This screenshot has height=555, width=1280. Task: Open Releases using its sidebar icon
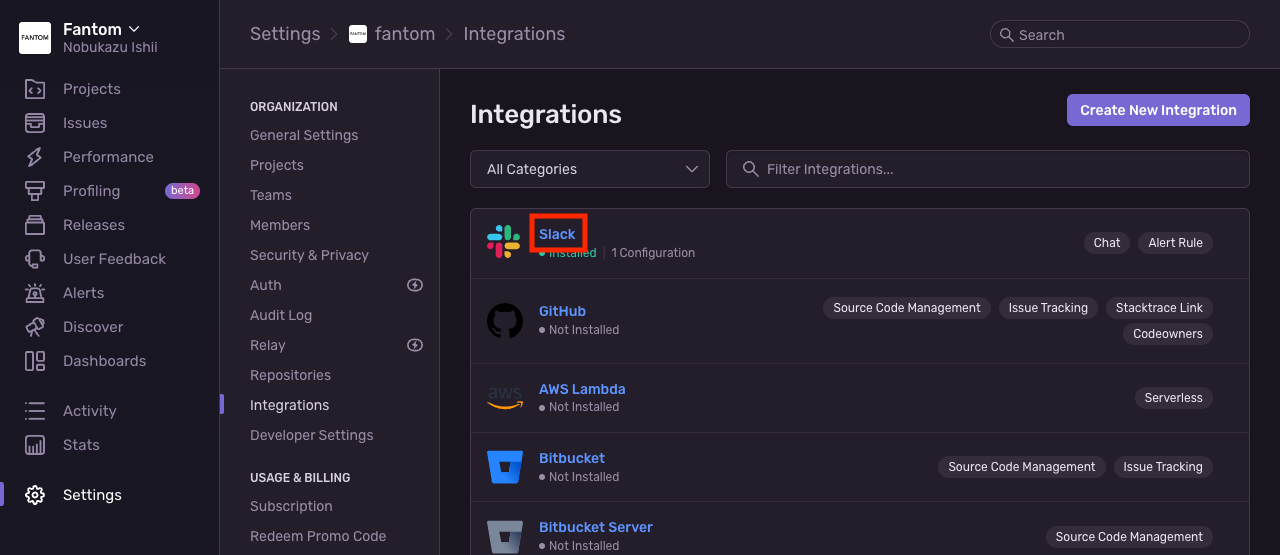click(x=35, y=225)
